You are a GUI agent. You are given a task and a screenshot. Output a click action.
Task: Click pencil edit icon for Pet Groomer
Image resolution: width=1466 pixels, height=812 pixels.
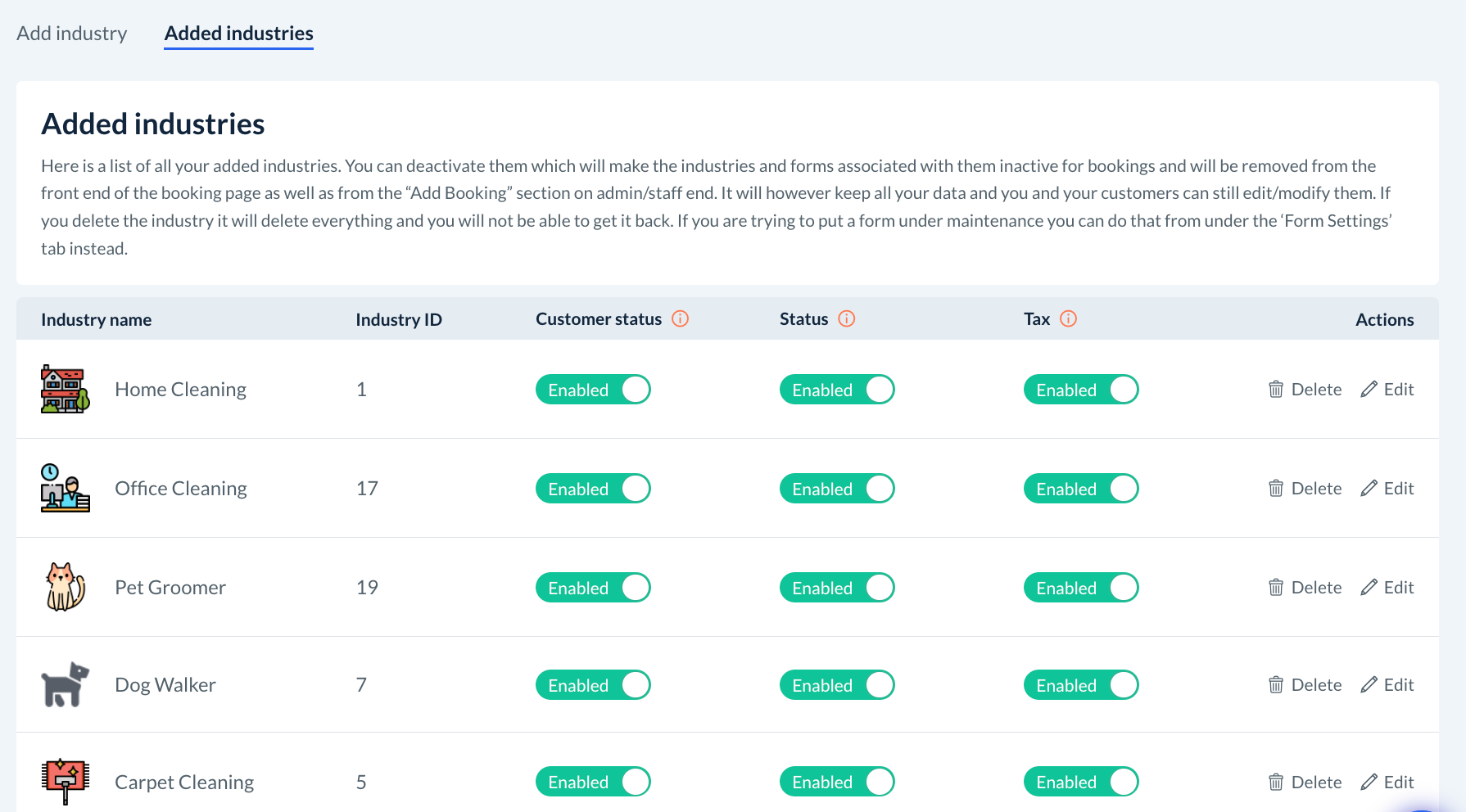click(1369, 588)
